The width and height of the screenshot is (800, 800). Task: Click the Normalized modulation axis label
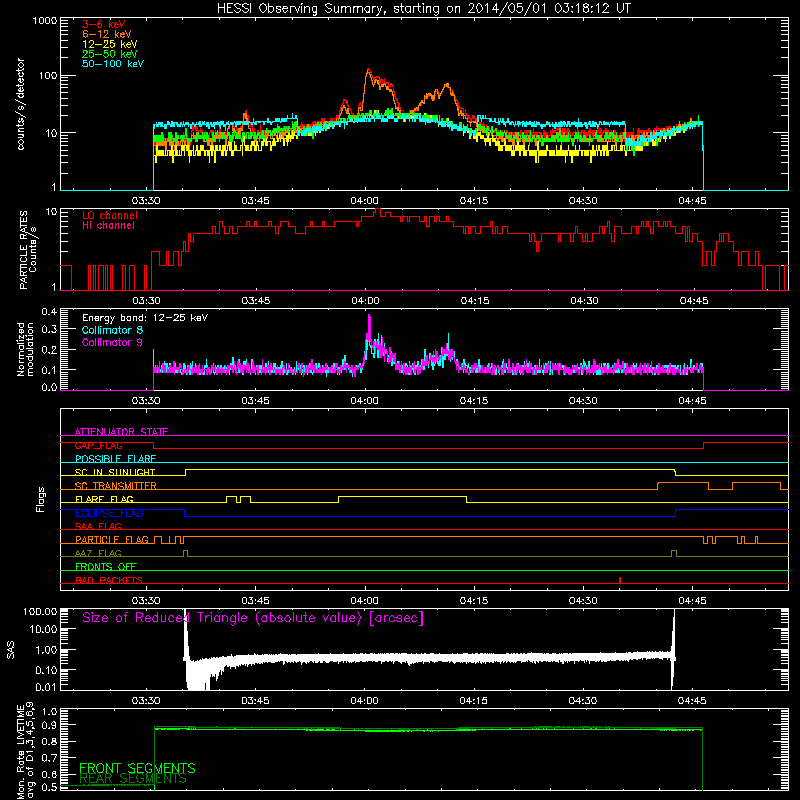(25, 349)
